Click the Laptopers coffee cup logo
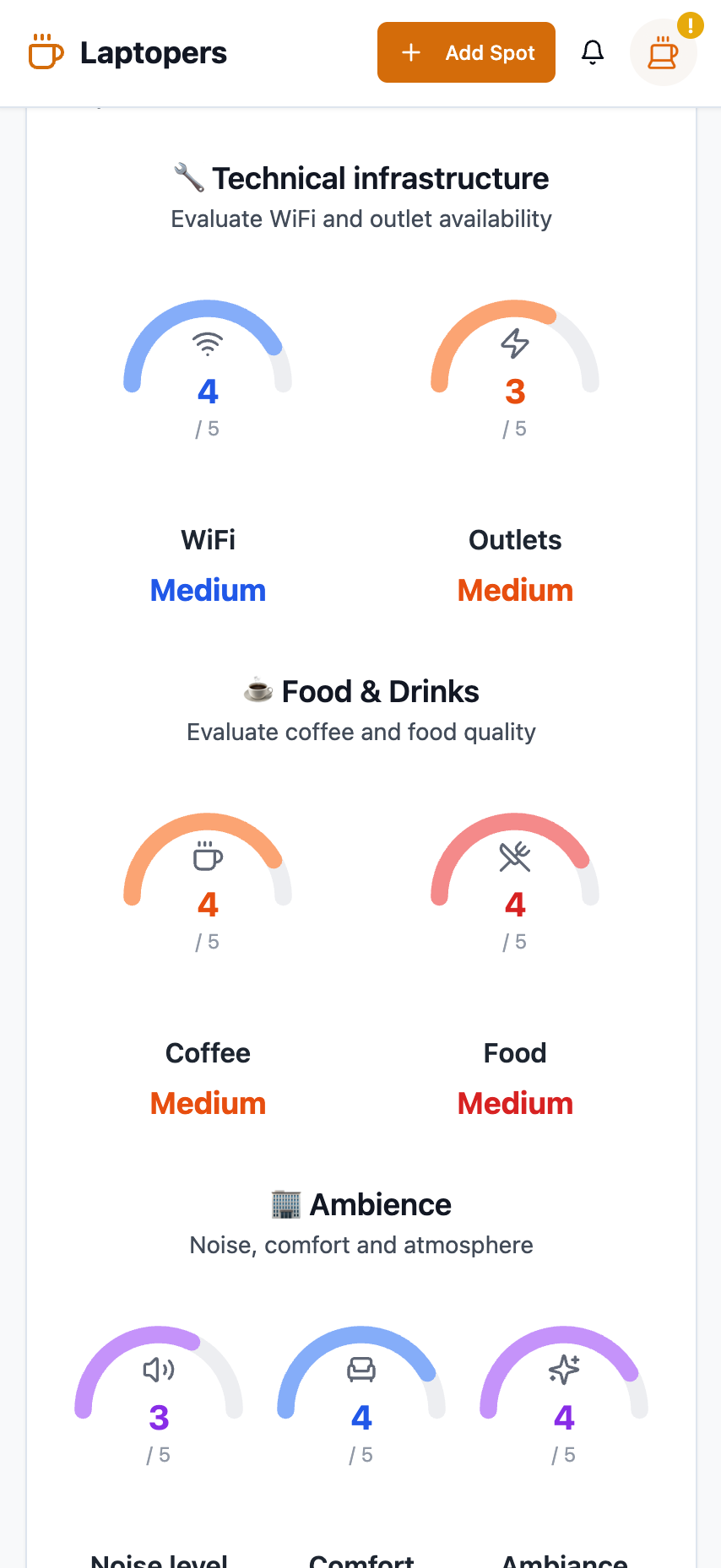The width and height of the screenshot is (721, 1568). (x=46, y=51)
